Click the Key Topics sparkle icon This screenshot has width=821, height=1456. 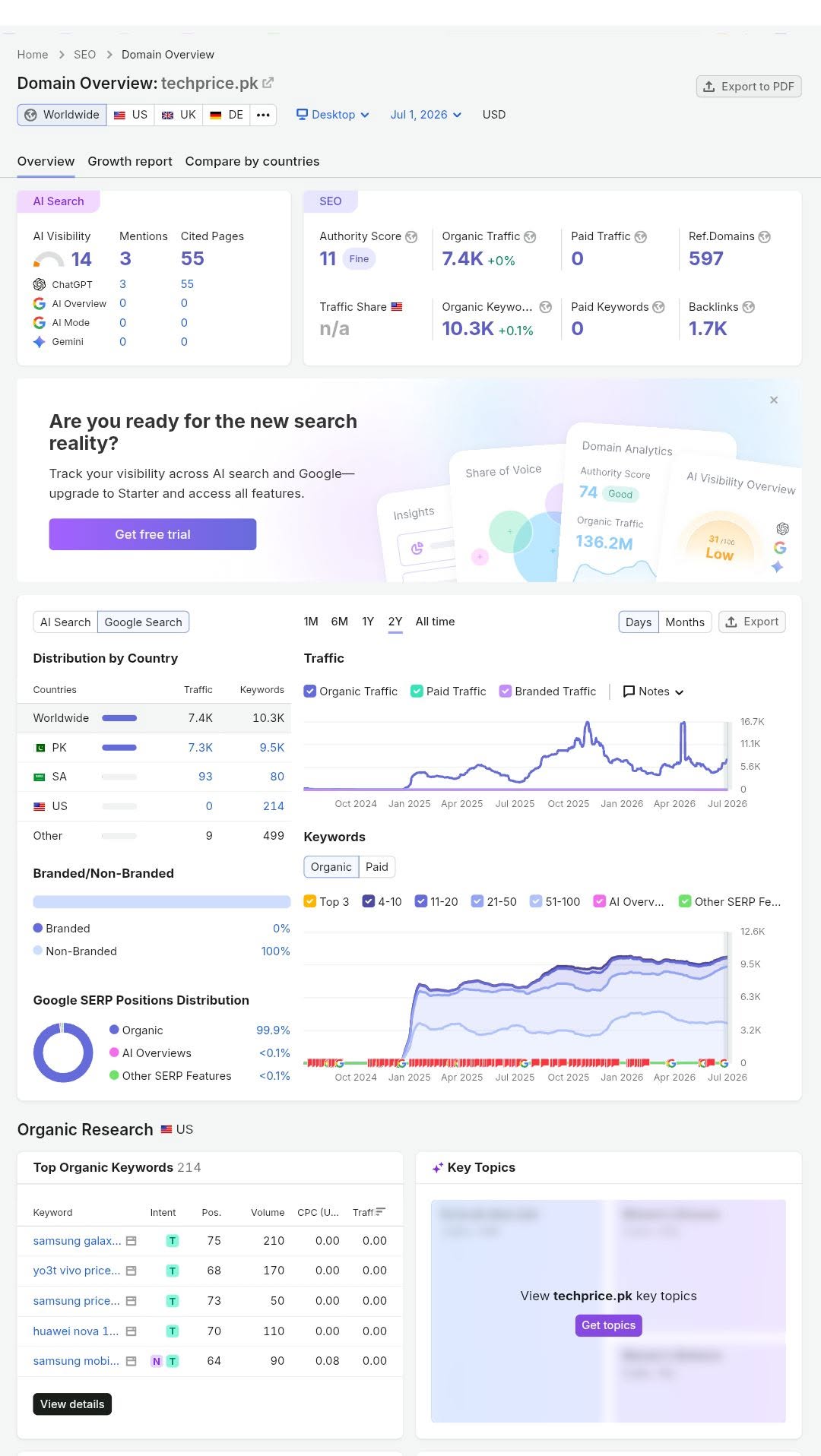coord(437,1168)
